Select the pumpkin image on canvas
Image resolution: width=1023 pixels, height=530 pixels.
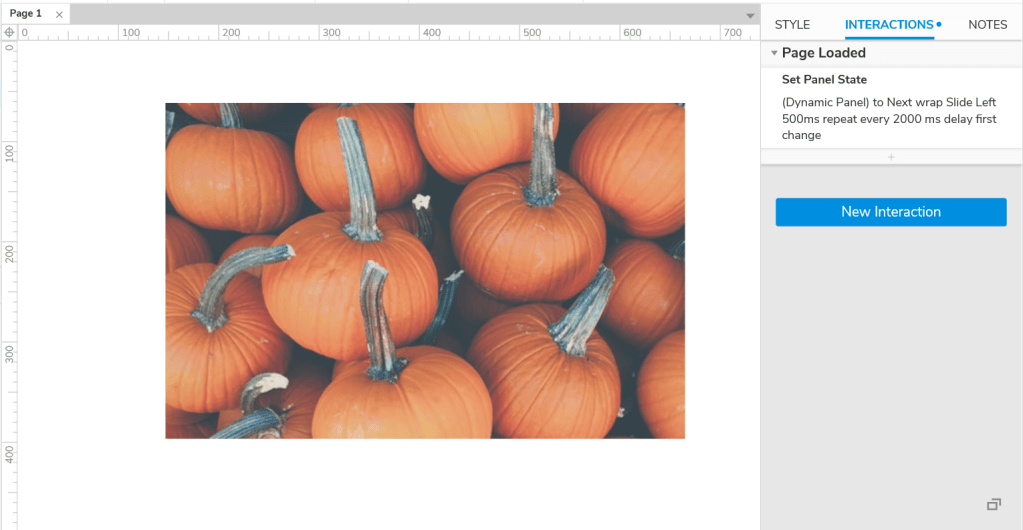(425, 270)
